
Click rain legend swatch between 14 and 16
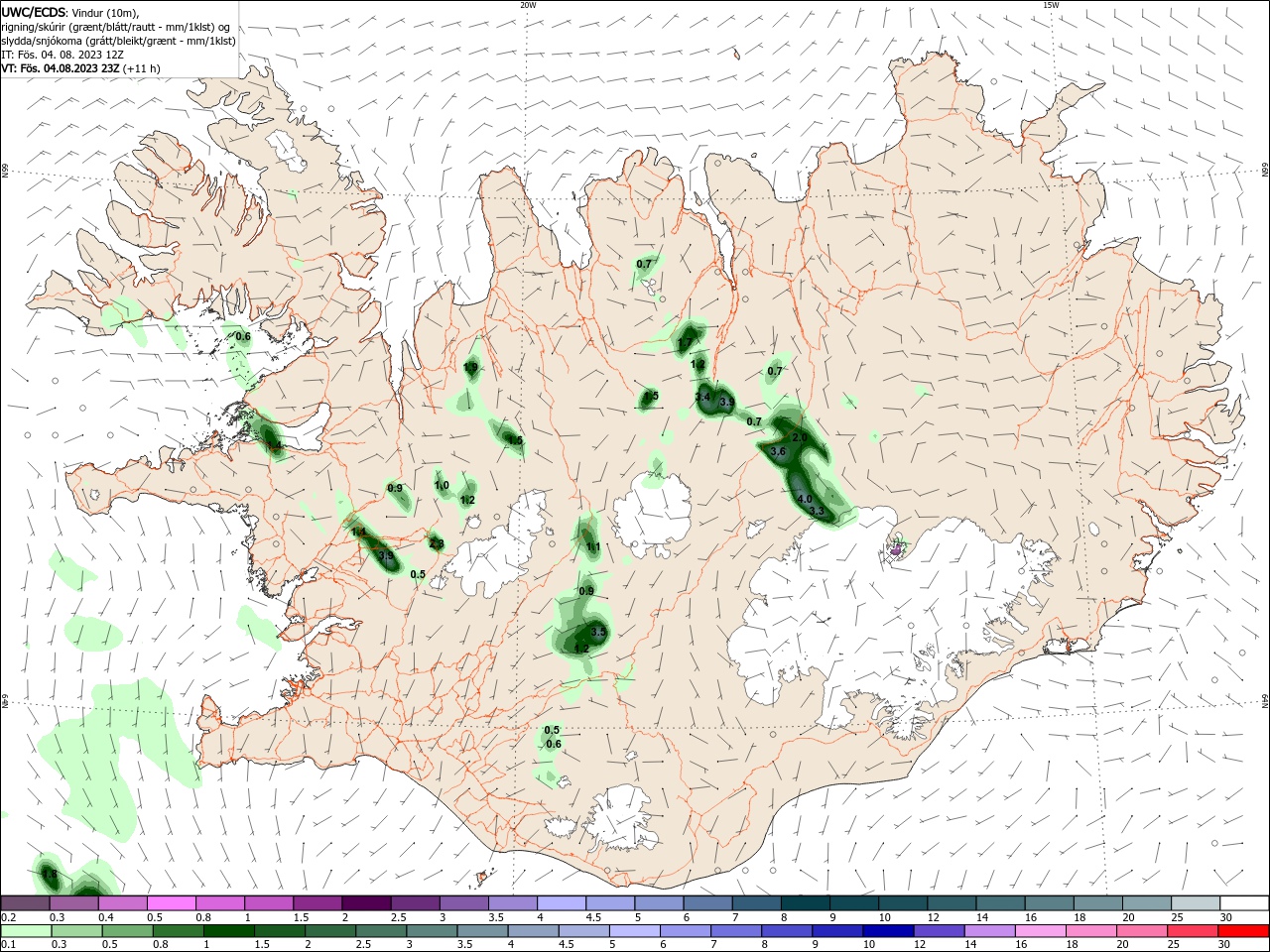click(x=988, y=931)
